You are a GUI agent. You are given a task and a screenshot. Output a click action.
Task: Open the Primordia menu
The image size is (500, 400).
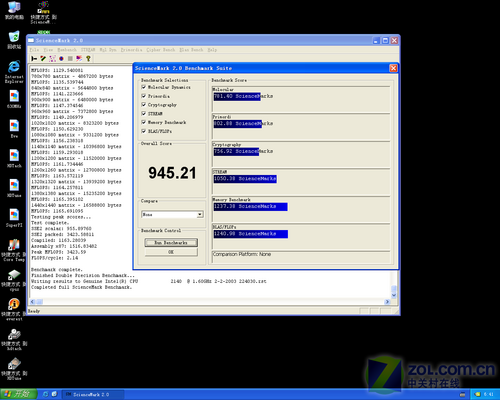tap(131, 50)
